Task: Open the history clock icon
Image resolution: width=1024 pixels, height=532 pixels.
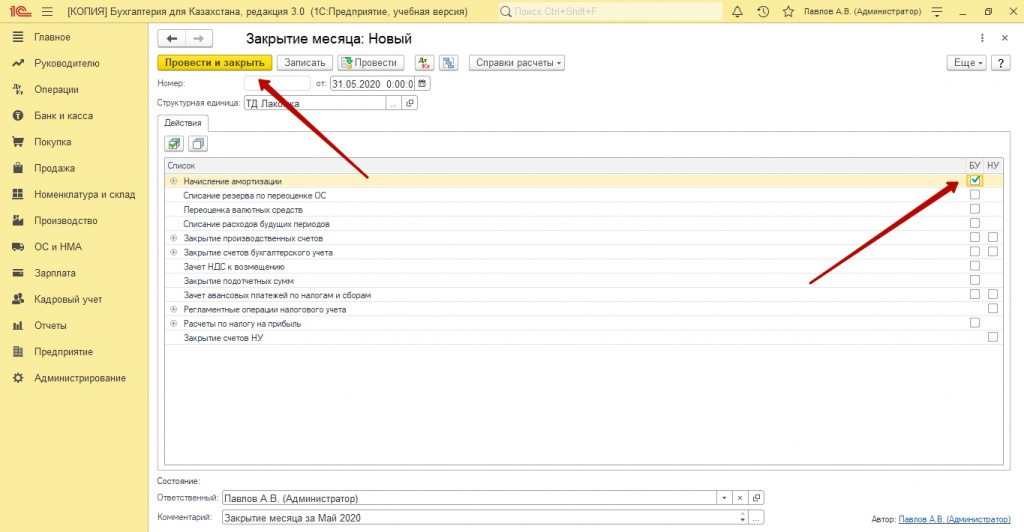Action: click(763, 12)
